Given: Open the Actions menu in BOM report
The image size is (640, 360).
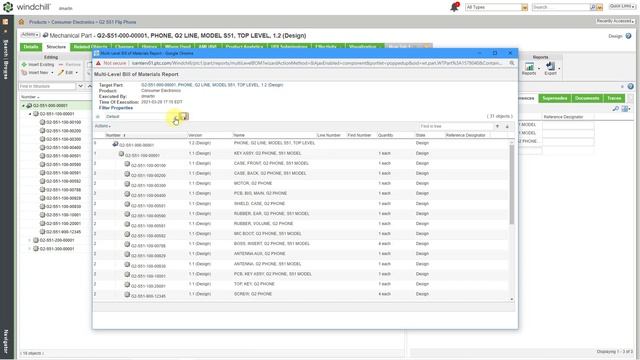Looking at the screenshot, I should (x=103, y=126).
